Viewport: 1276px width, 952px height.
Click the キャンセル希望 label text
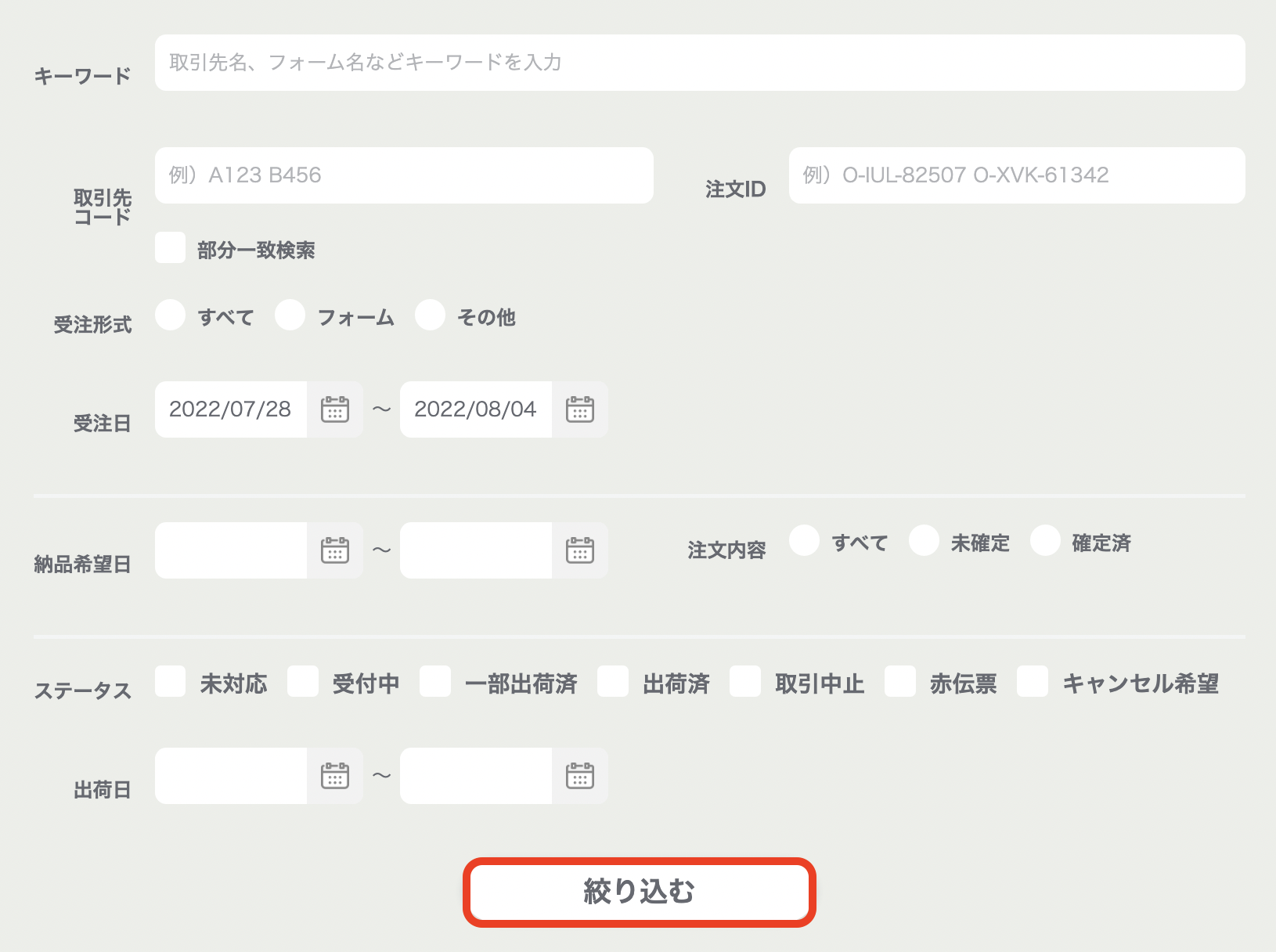(1141, 683)
